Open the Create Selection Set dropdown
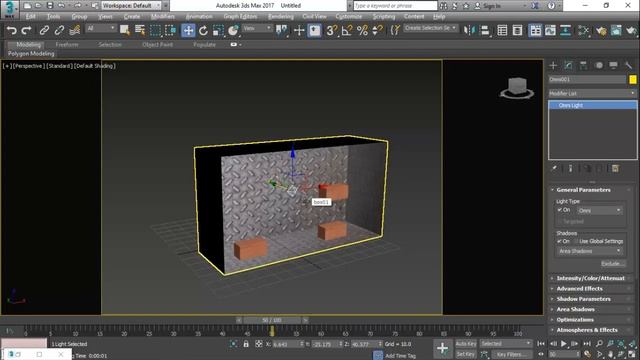Image resolution: width=640 pixels, height=360 pixels. [431, 28]
